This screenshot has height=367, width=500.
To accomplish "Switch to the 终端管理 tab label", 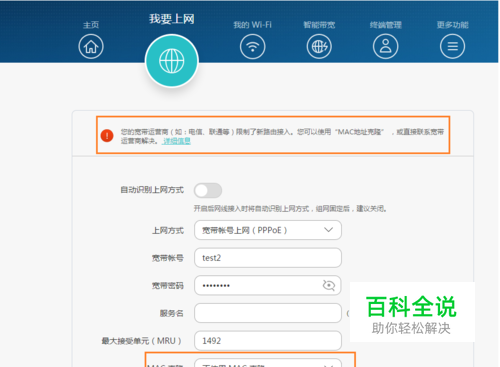I will pyautogui.click(x=385, y=25).
